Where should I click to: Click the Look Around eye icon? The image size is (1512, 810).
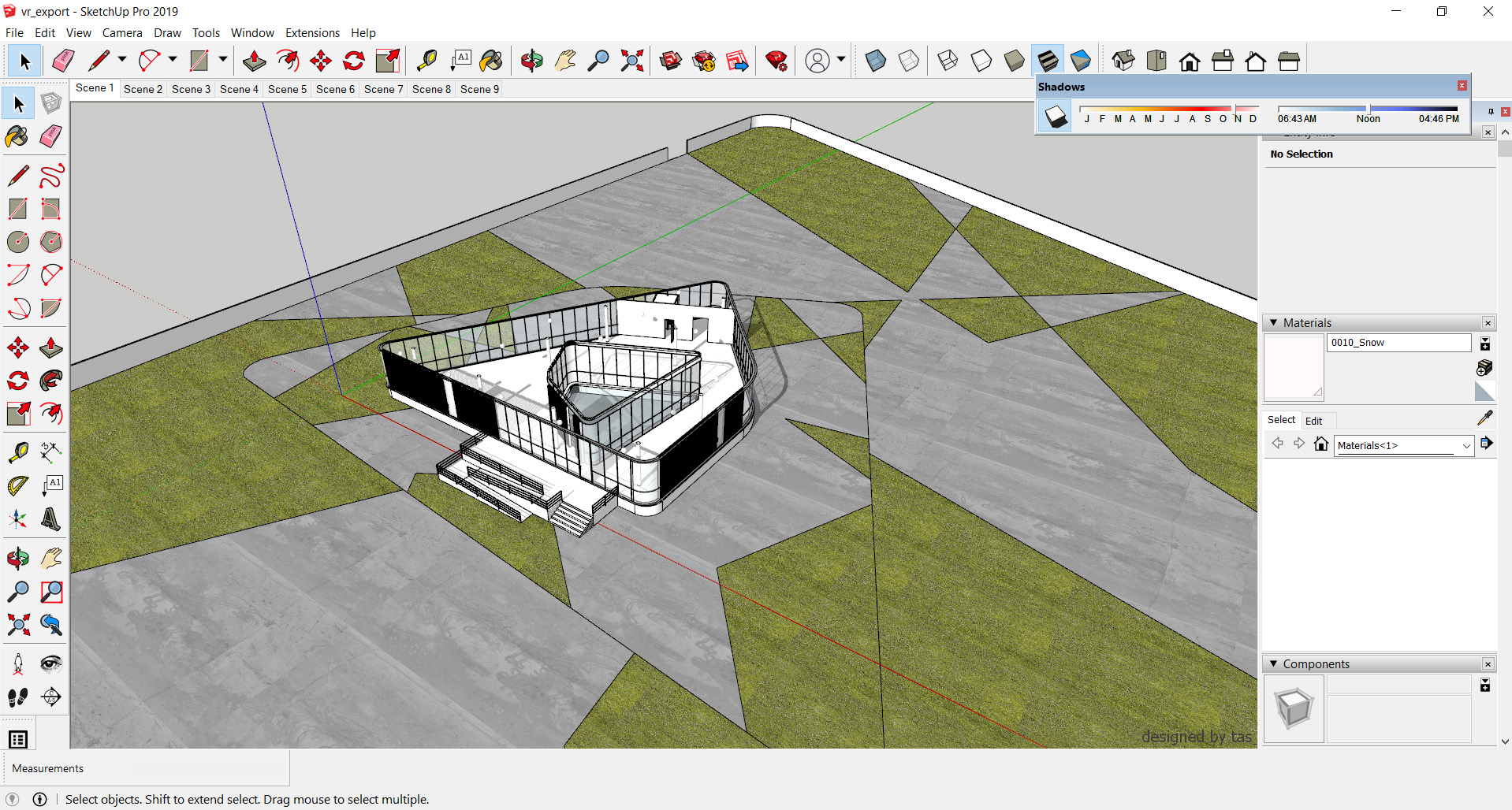tap(51, 664)
